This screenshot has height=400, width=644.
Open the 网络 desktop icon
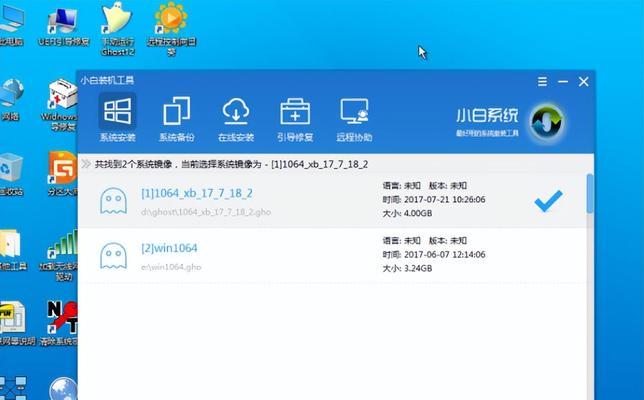[x=11, y=99]
